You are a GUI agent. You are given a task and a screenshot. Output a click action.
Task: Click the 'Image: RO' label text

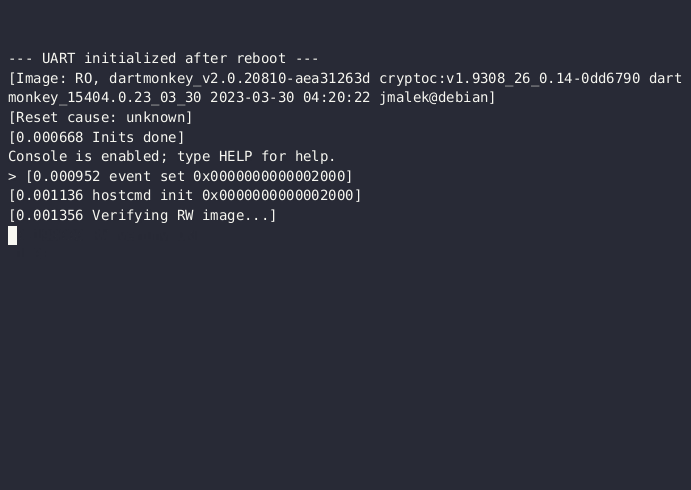pos(54,78)
